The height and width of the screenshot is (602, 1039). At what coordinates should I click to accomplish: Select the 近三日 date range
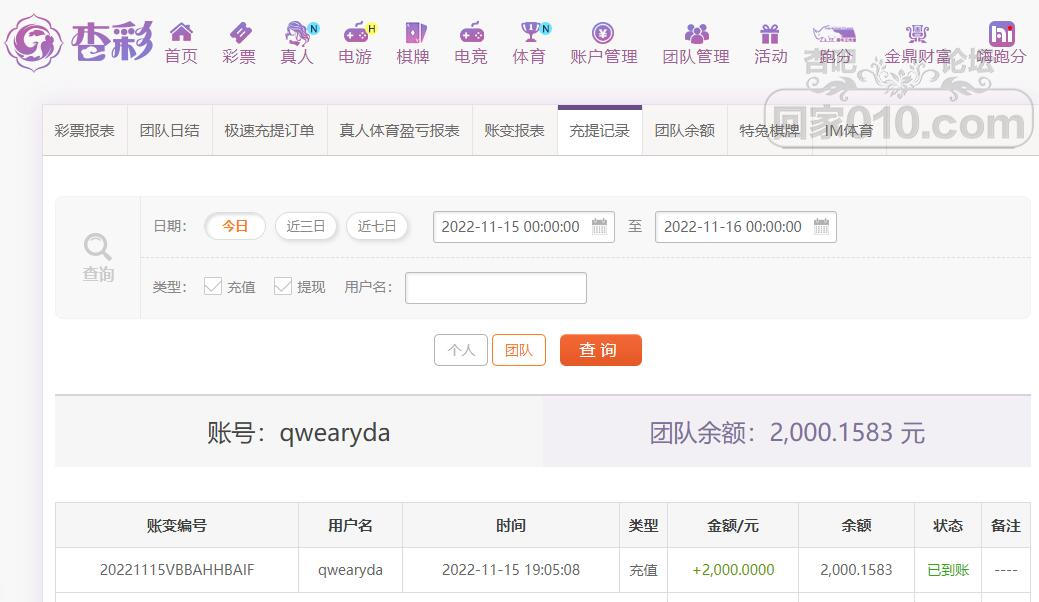[x=306, y=226]
